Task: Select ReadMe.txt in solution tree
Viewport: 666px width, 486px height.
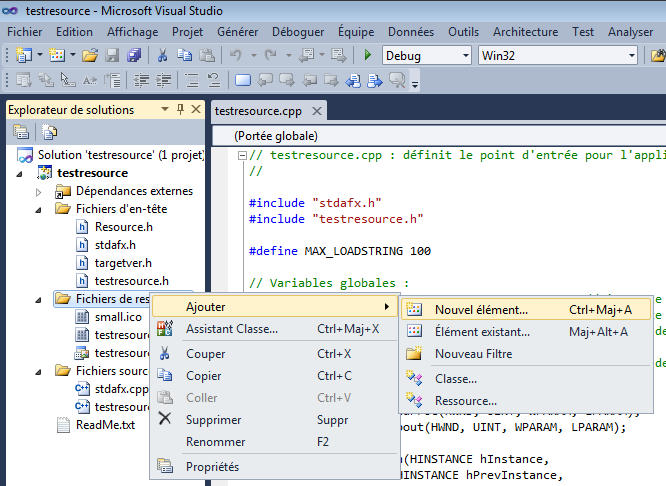Action: point(105,425)
